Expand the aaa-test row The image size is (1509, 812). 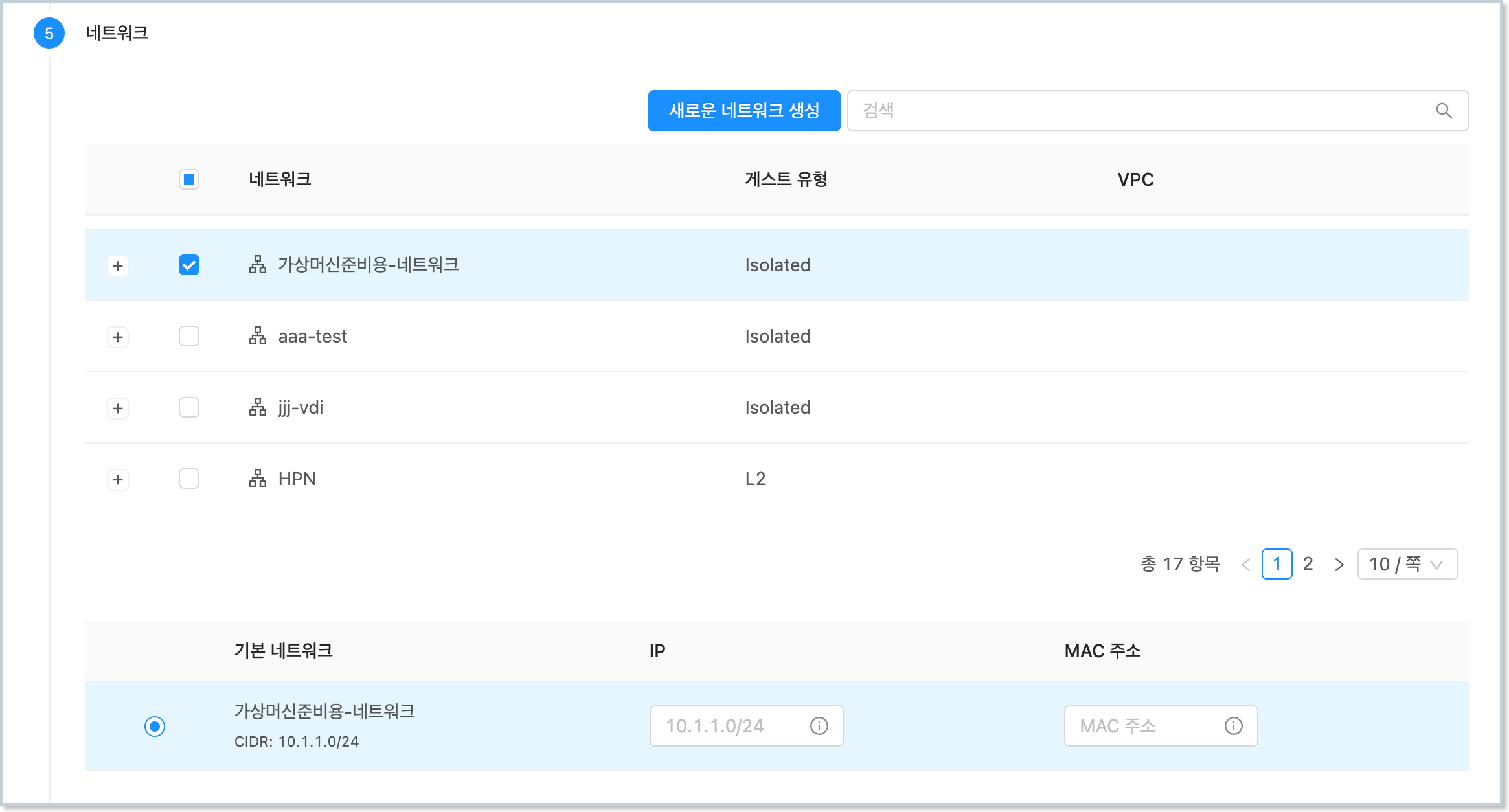click(118, 337)
